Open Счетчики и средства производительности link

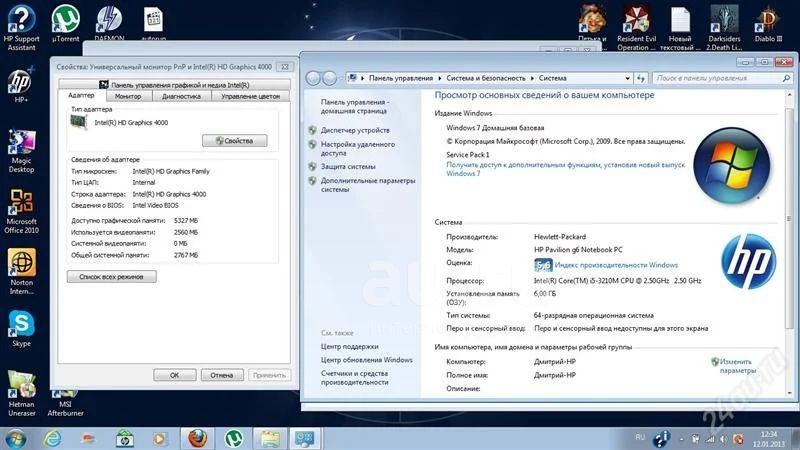point(355,378)
